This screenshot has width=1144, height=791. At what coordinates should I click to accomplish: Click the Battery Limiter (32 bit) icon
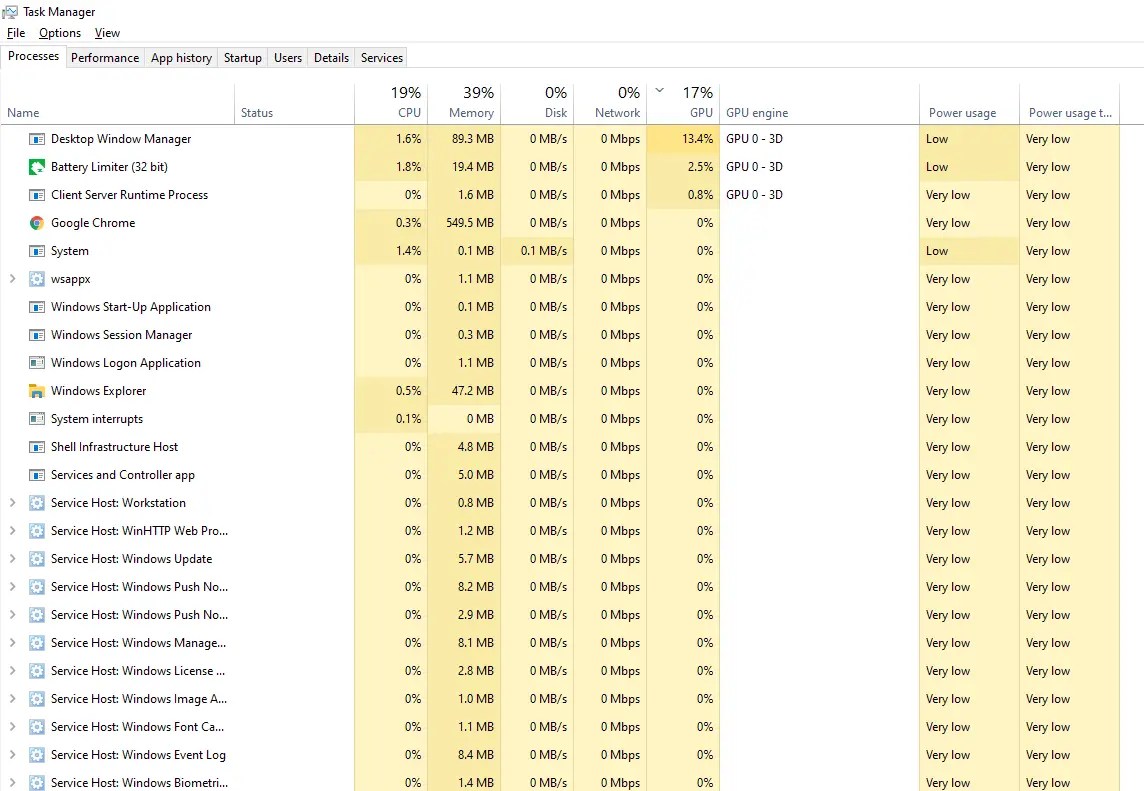pyautogui.click(x=36, y=167)
